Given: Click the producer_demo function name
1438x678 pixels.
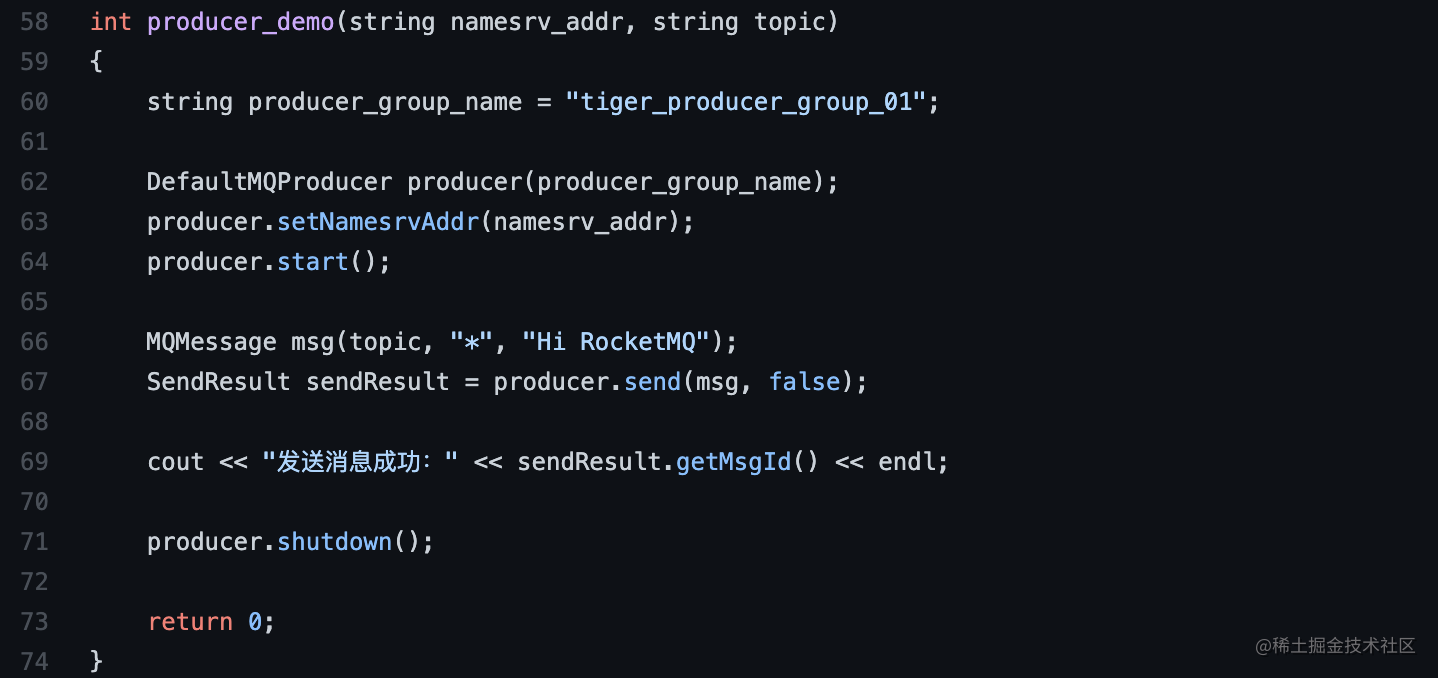Looking at the screenshot, I should (x=241, y=22).
